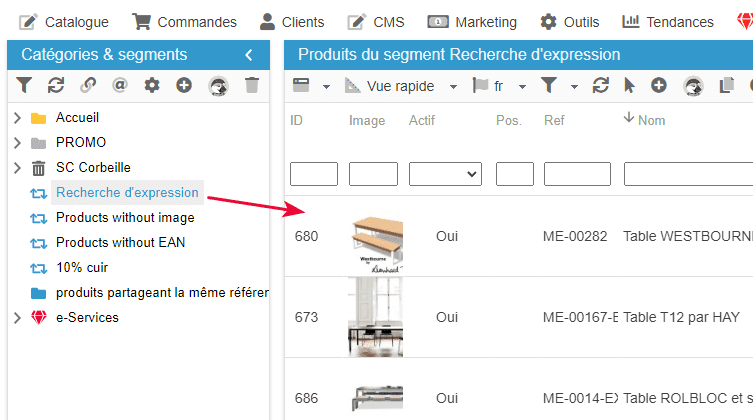753x420 pixels.
Task: Click the ID filter input field
Action: (x=314, y=174)
